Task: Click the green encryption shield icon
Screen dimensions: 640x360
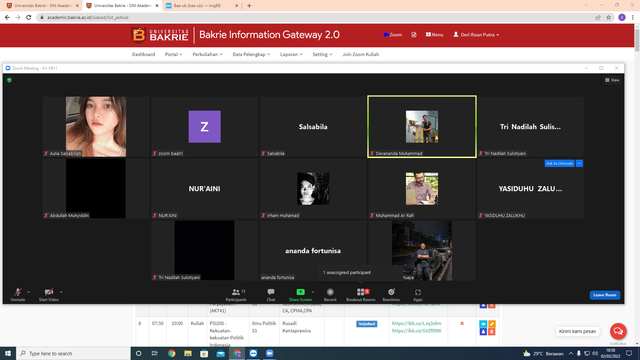Action: (x=9, y=80)
